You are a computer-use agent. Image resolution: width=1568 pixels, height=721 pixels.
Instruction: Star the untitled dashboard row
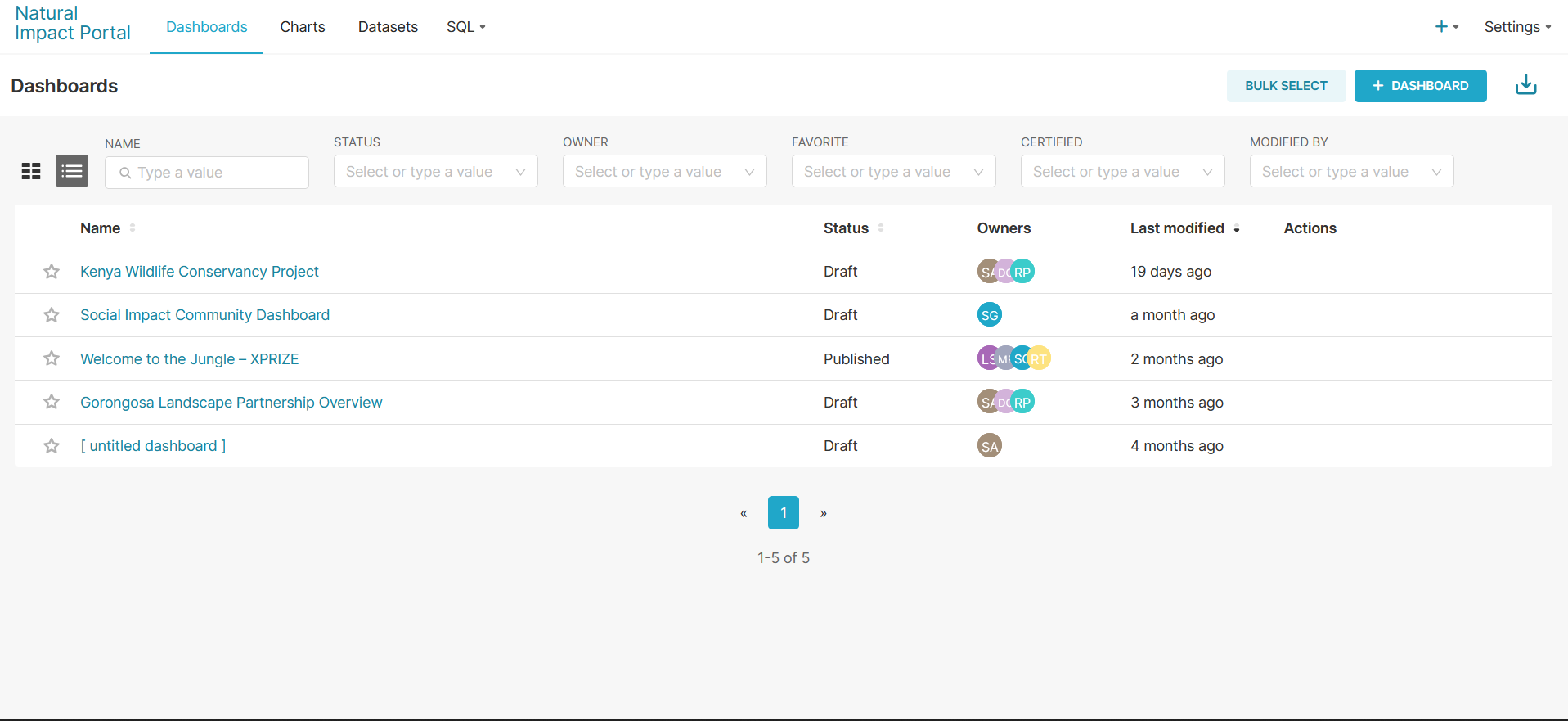pyautogui.click(x=52, y=446)
